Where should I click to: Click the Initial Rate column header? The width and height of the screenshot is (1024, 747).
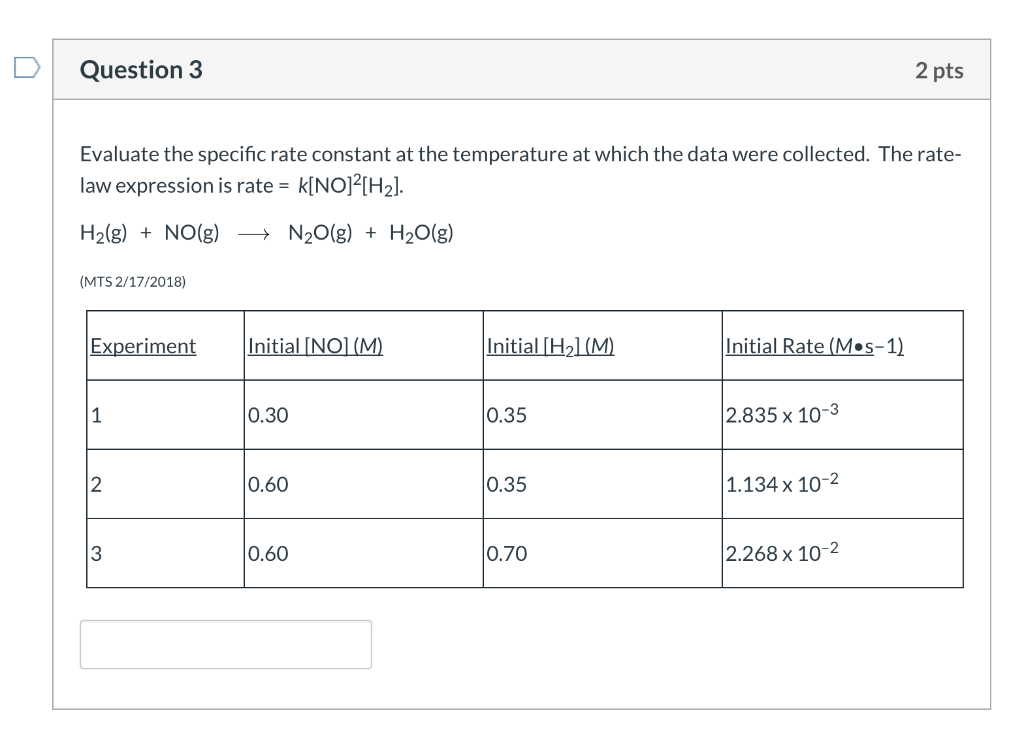pyautogui.click(x=813, y=346)
